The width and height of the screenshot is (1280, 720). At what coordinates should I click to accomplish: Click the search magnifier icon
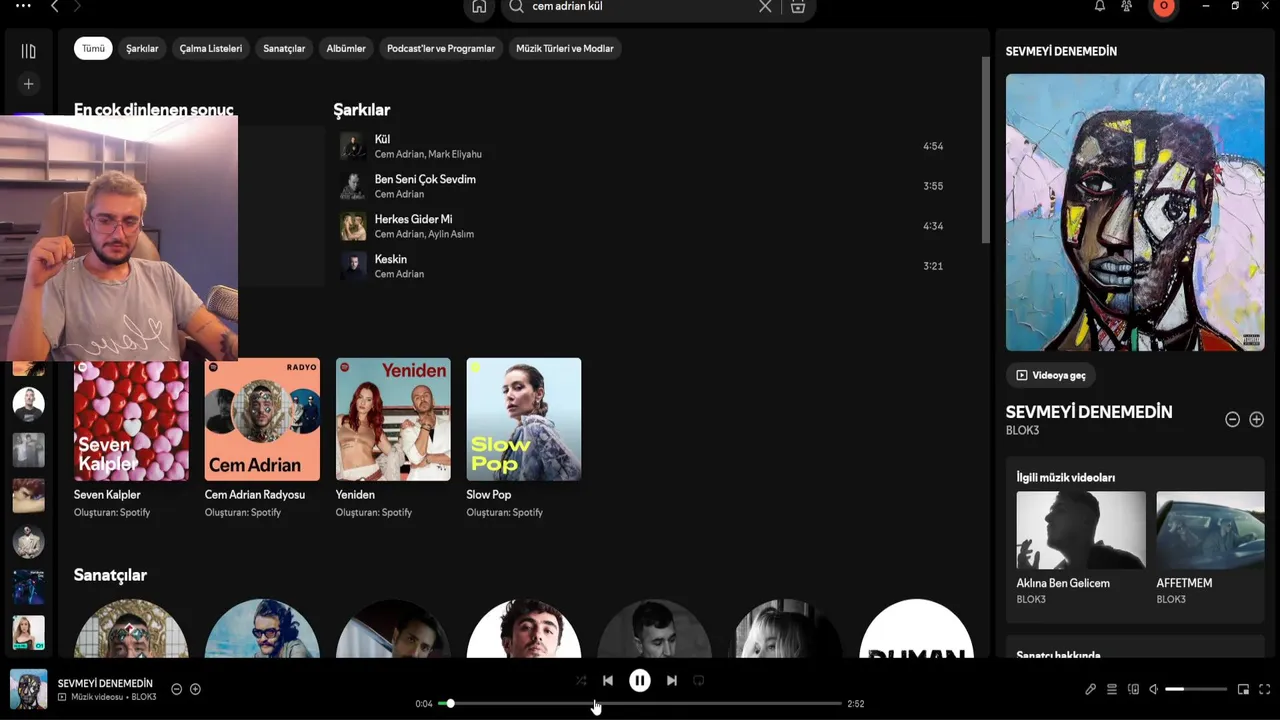pos(516,6)
